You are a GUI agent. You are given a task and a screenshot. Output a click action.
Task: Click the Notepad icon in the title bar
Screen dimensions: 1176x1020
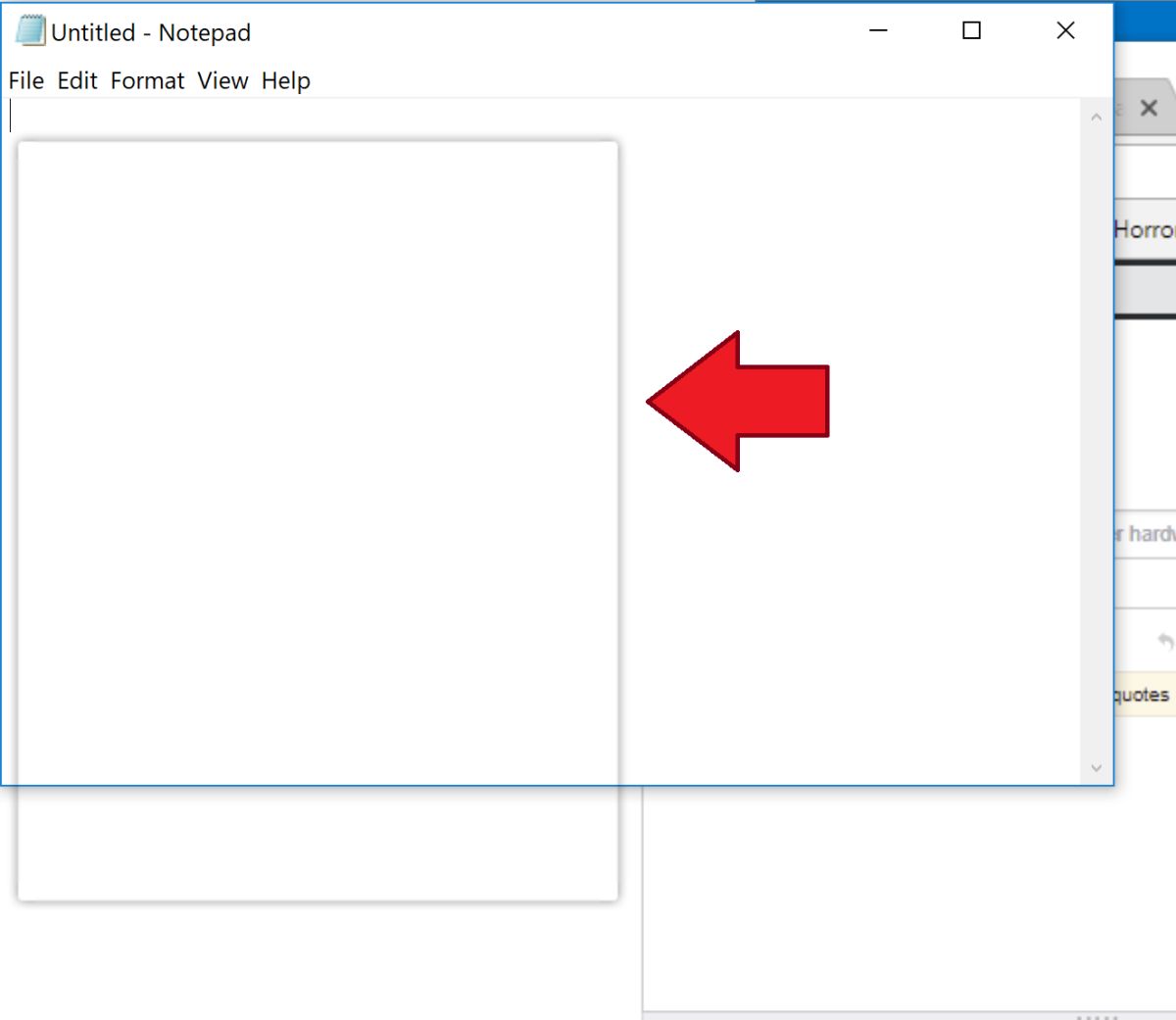pyautogui.click(x=30, y=31)
